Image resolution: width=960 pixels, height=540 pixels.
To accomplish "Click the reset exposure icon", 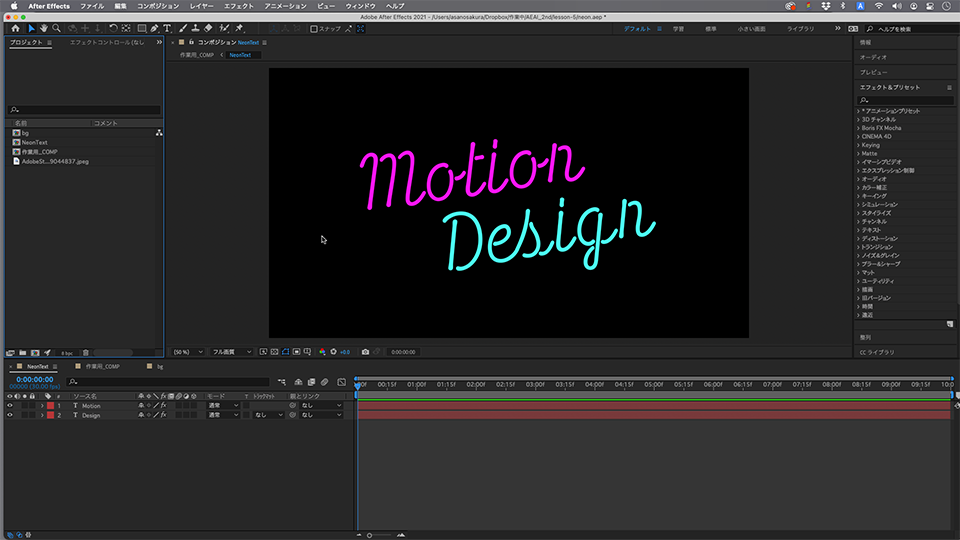I will pos(334,352).
